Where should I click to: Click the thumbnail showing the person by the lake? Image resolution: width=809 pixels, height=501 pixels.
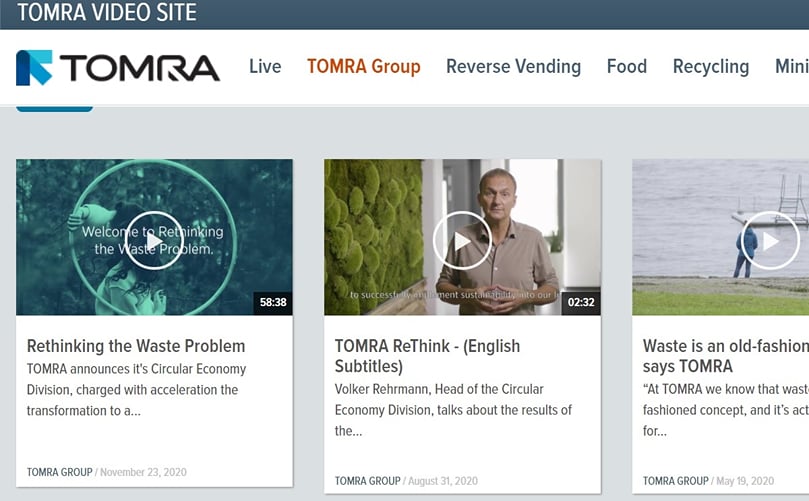(x=720, y=237)
